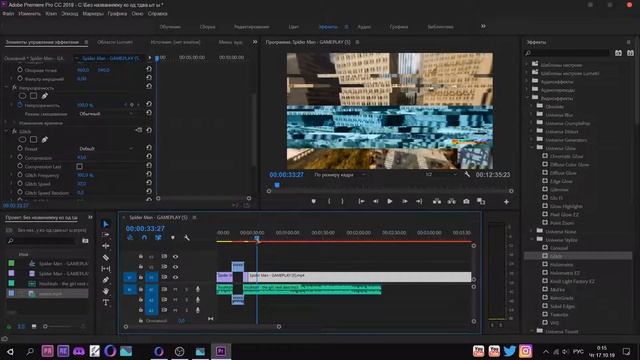Open playback resolution 1/2 dropdown
This screenshot has width=640, height=360.
(440, 175)
